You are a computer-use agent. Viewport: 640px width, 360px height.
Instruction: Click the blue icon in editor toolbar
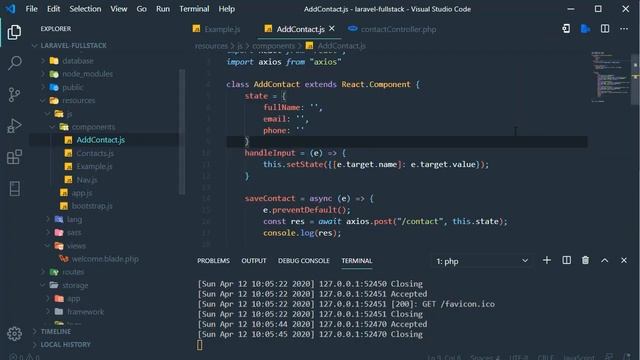coord(585,29)
